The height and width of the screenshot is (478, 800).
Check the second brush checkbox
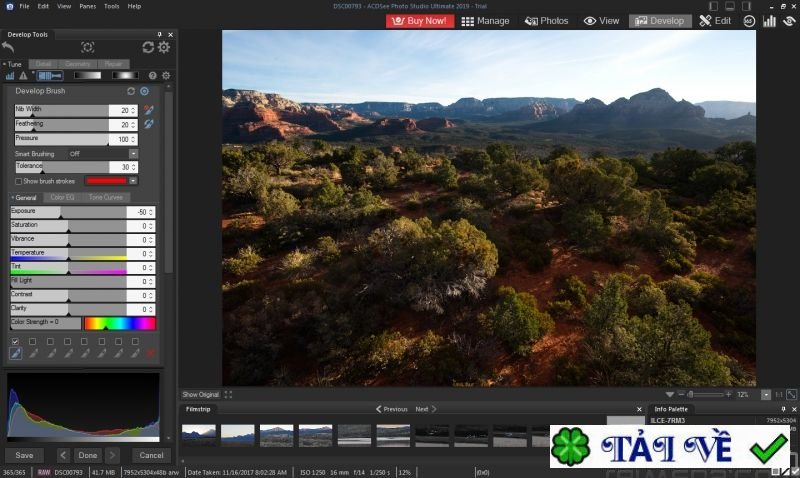pos(32,341)
